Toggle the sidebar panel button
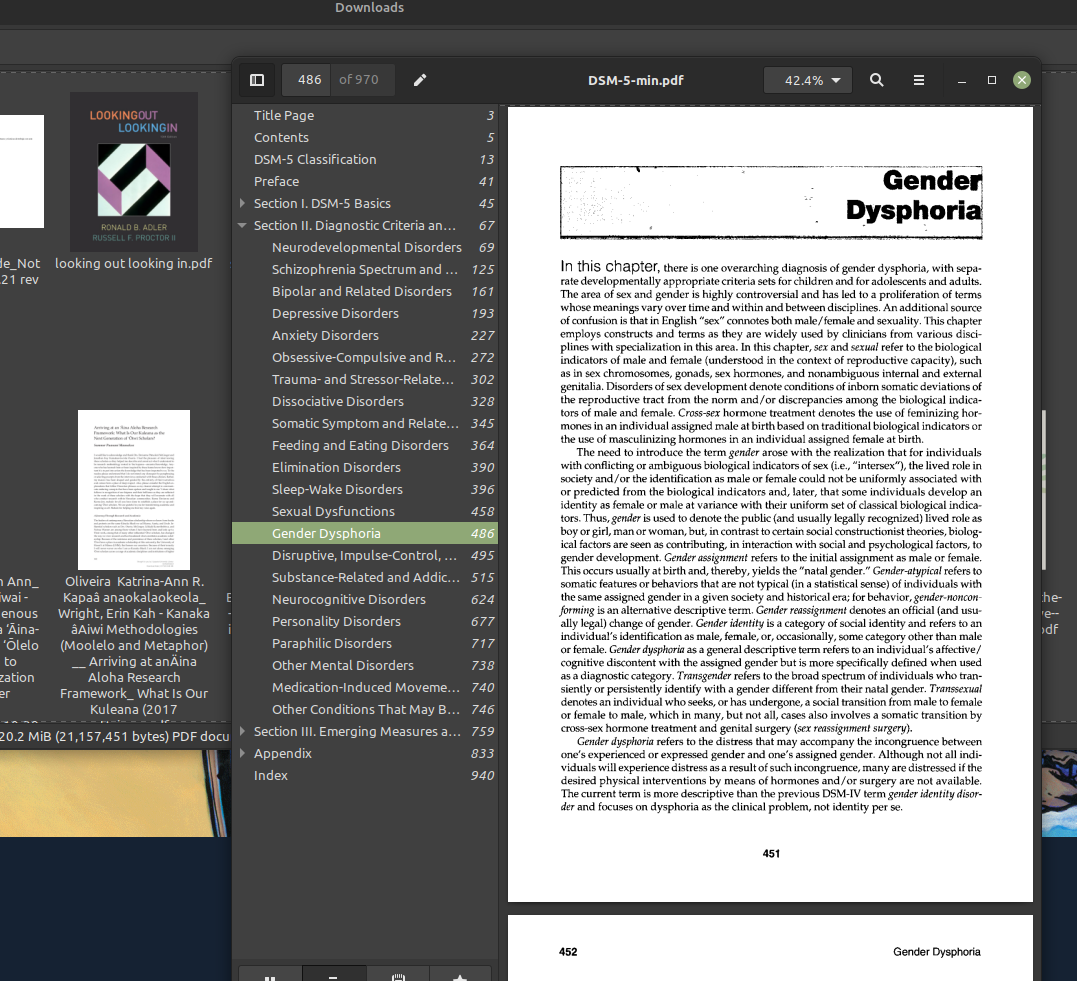The height and width of the screenshot is (981, 1077). coord(257,80)
